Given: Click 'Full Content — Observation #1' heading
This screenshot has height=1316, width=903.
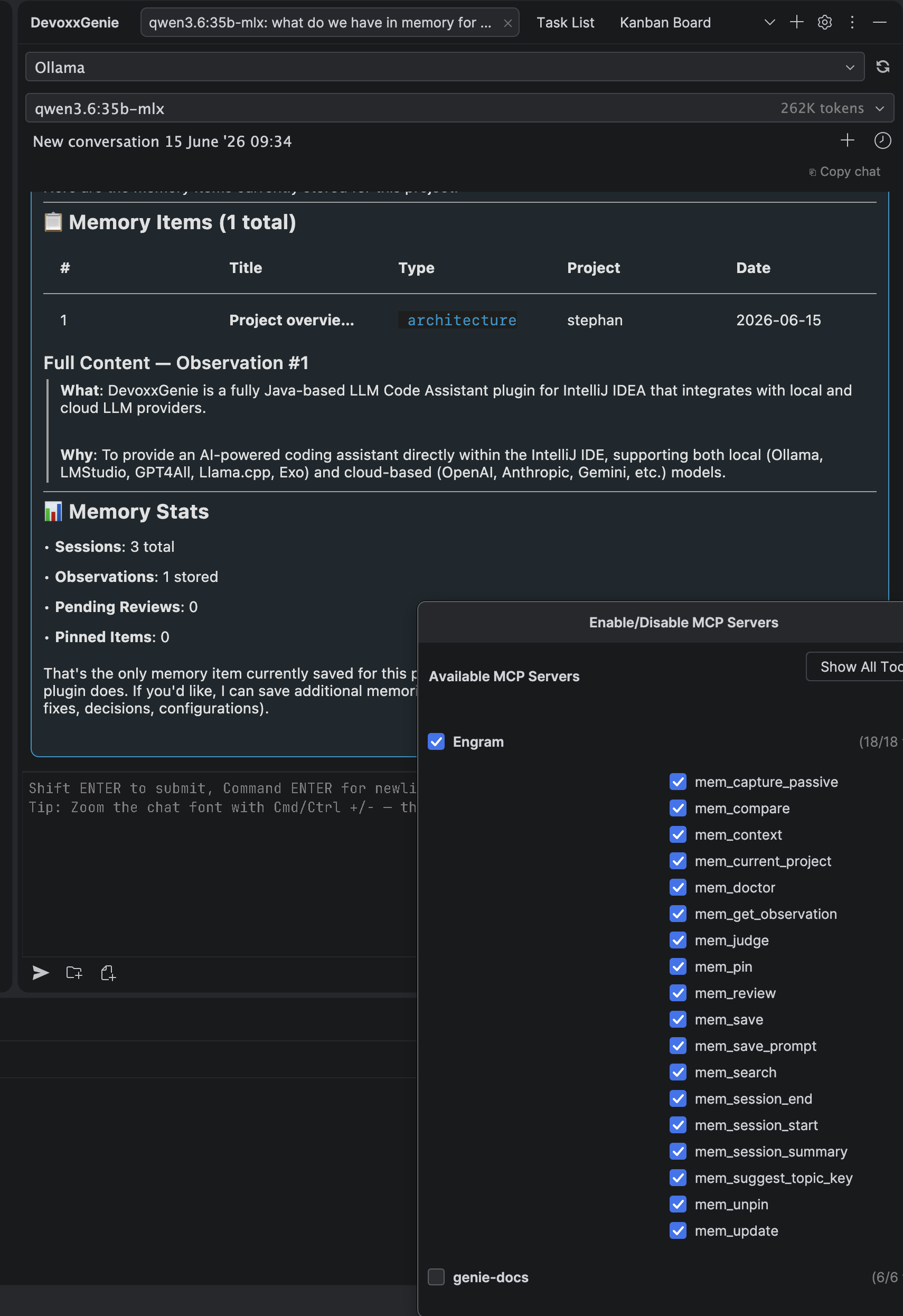Looking at the screenshot, I should click(176, 362).
